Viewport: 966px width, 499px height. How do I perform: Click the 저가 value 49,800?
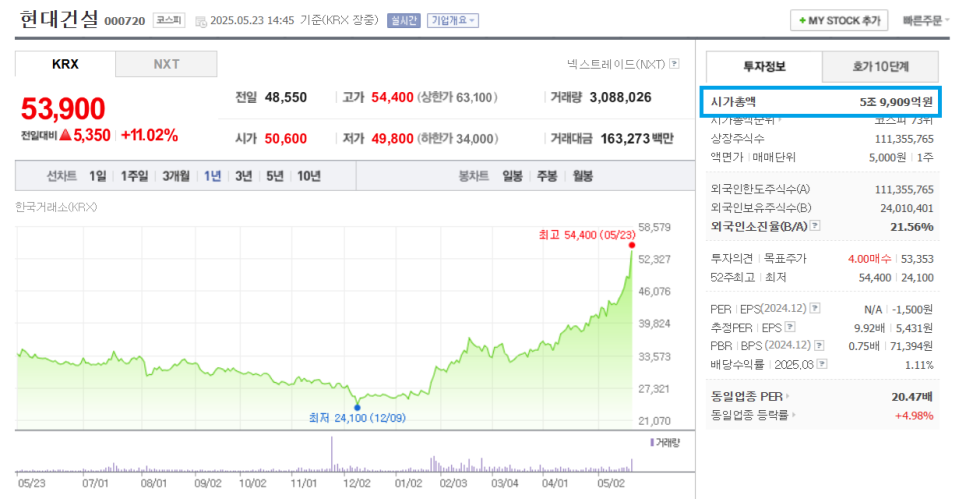[x=392, y=139]
